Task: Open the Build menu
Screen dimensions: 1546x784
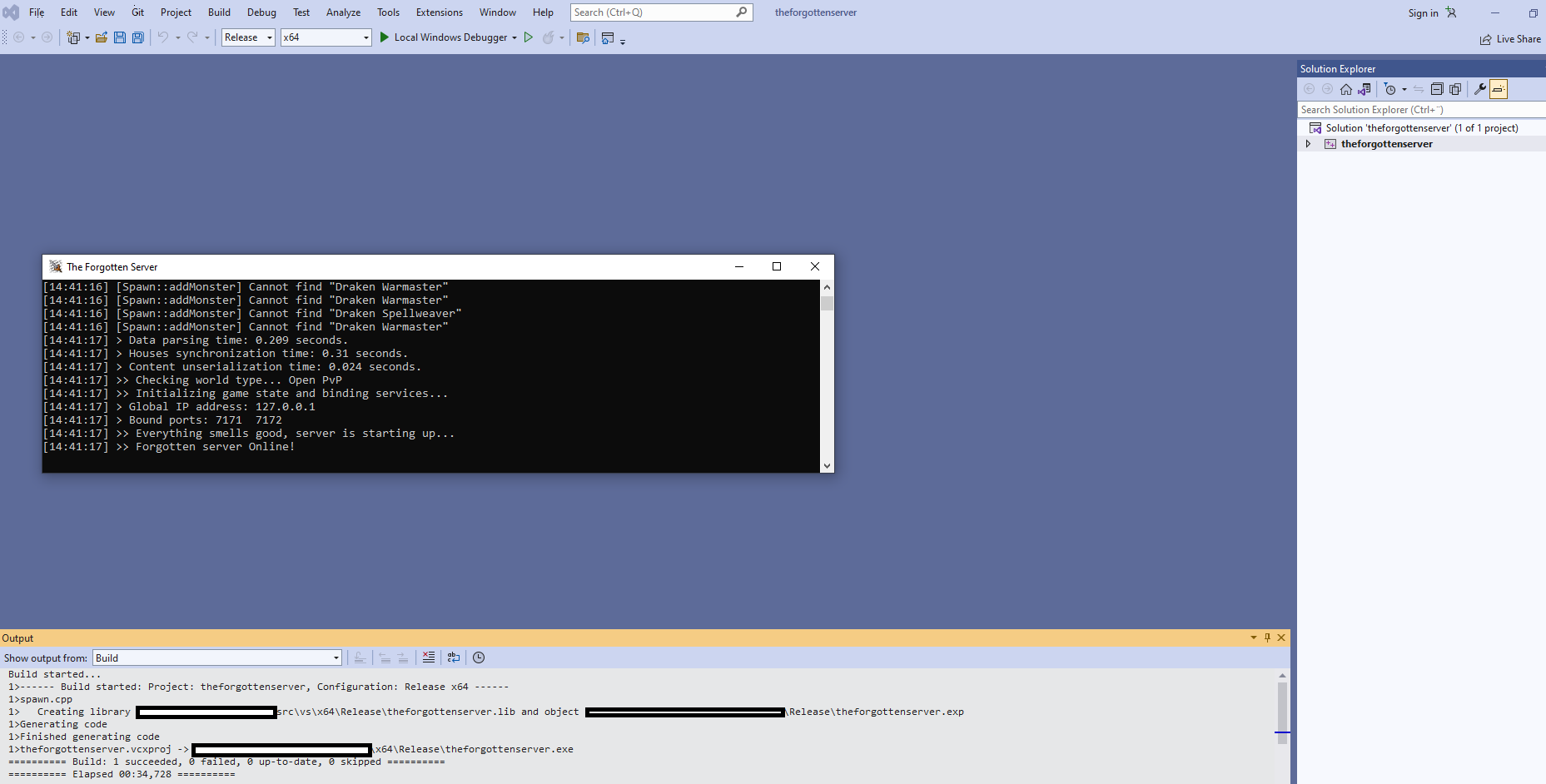Action: [x=219, y=12]
